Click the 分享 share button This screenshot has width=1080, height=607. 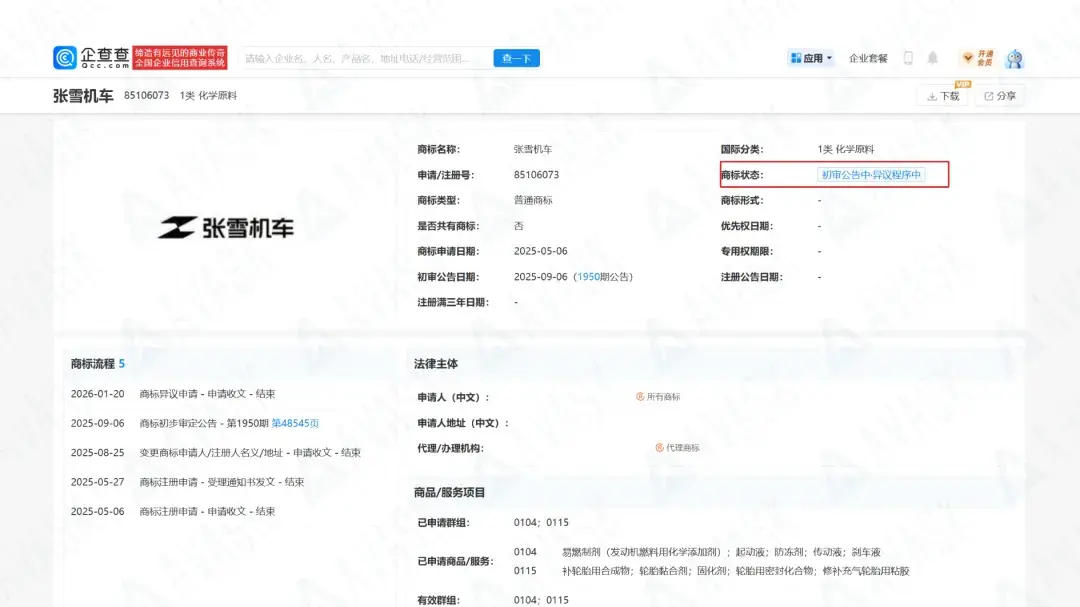click(x=1000, y=96)
